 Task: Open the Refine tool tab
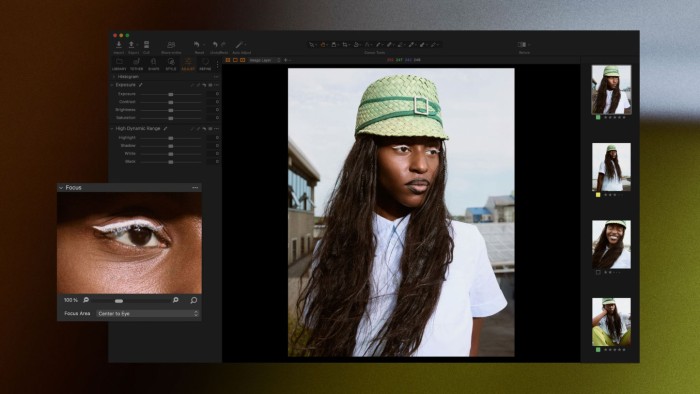point(205,64)
